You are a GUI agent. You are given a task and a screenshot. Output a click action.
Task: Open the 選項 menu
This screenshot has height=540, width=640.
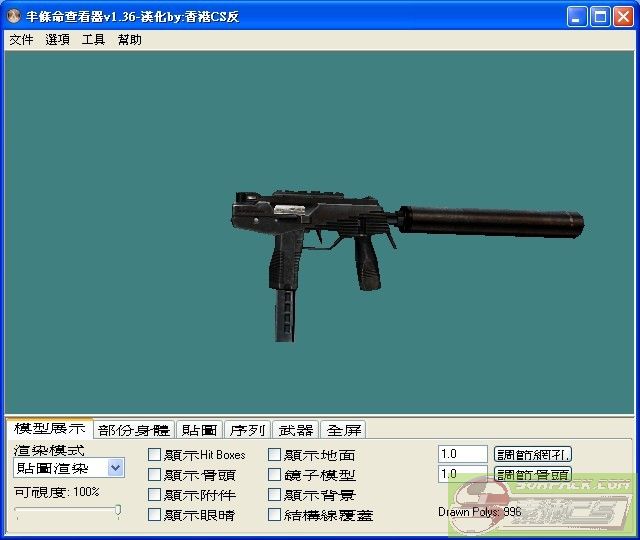pos(57,40)
